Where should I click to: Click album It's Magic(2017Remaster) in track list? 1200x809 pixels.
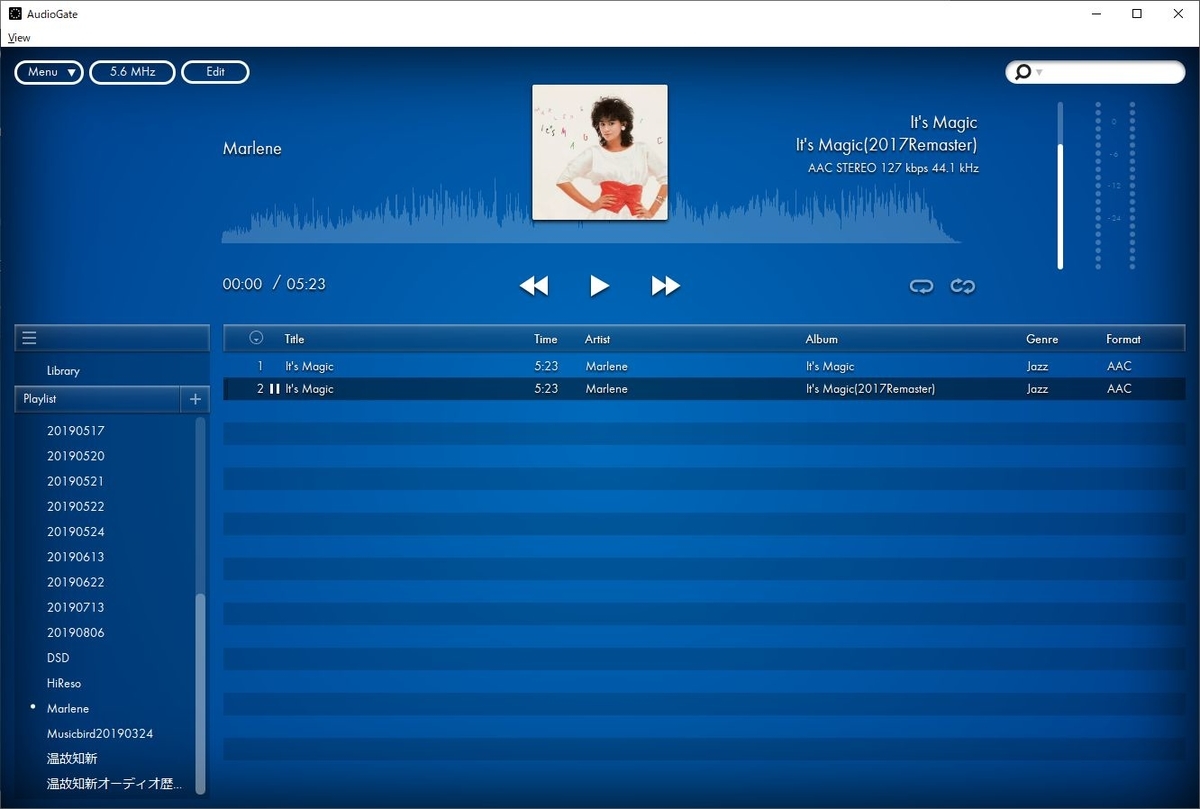tap(870, 389)
